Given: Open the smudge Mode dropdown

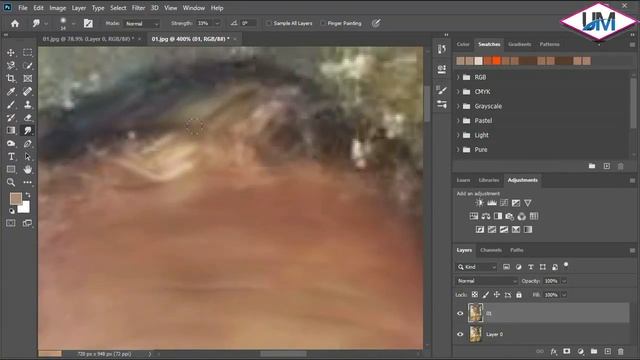Looking at the screenshot, I should (142, 24).
